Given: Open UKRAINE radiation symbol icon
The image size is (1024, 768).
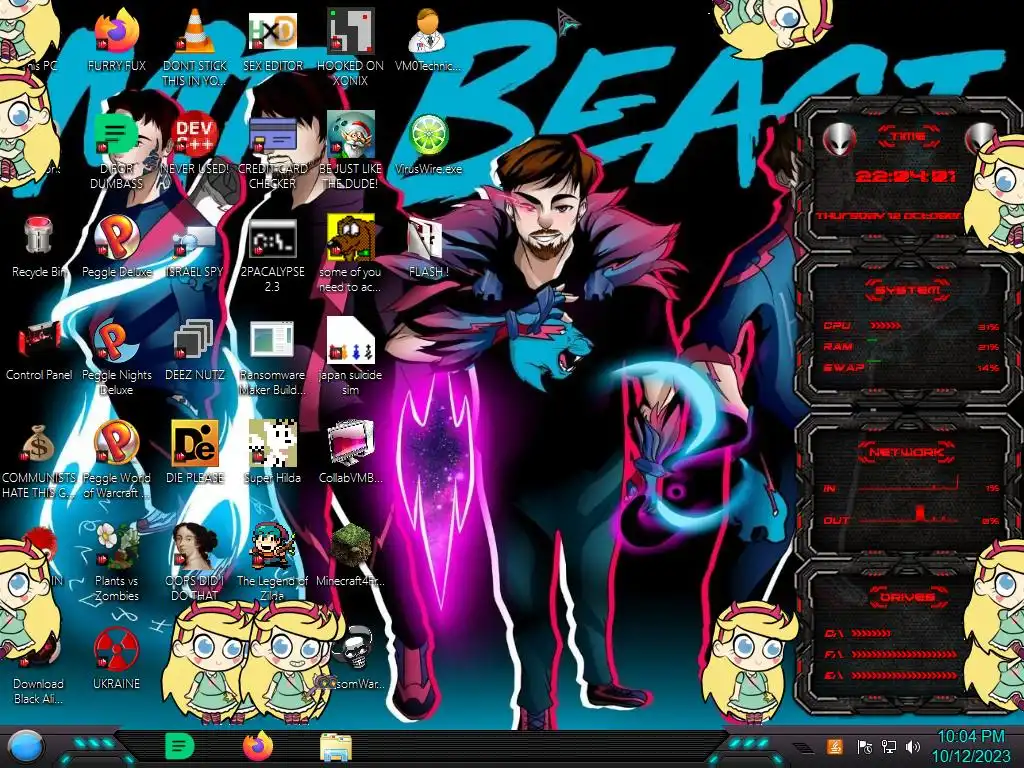Looking at the screenshot, I should [x=116, y=649].
